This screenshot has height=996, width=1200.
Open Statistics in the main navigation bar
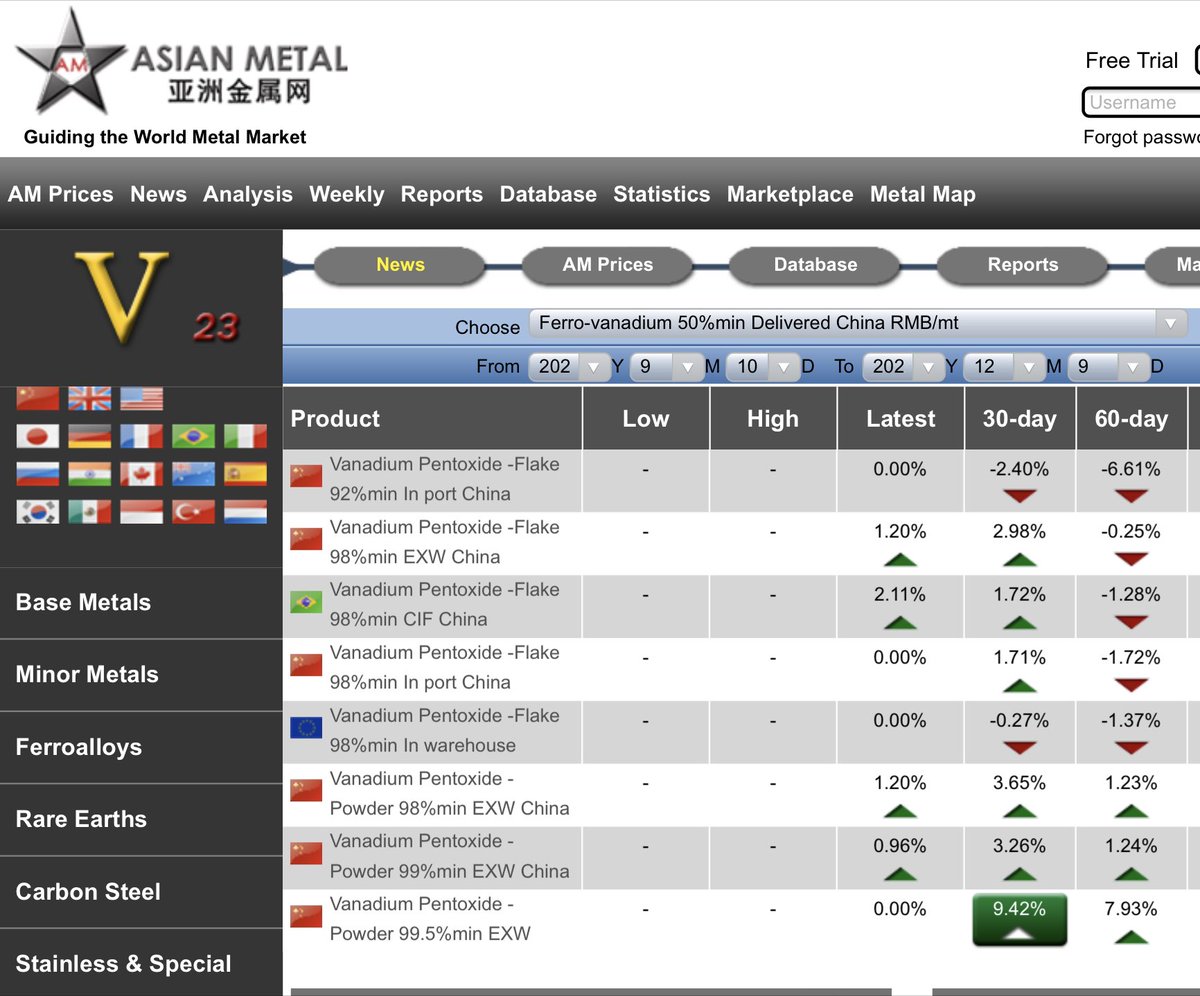pos(662,195)
